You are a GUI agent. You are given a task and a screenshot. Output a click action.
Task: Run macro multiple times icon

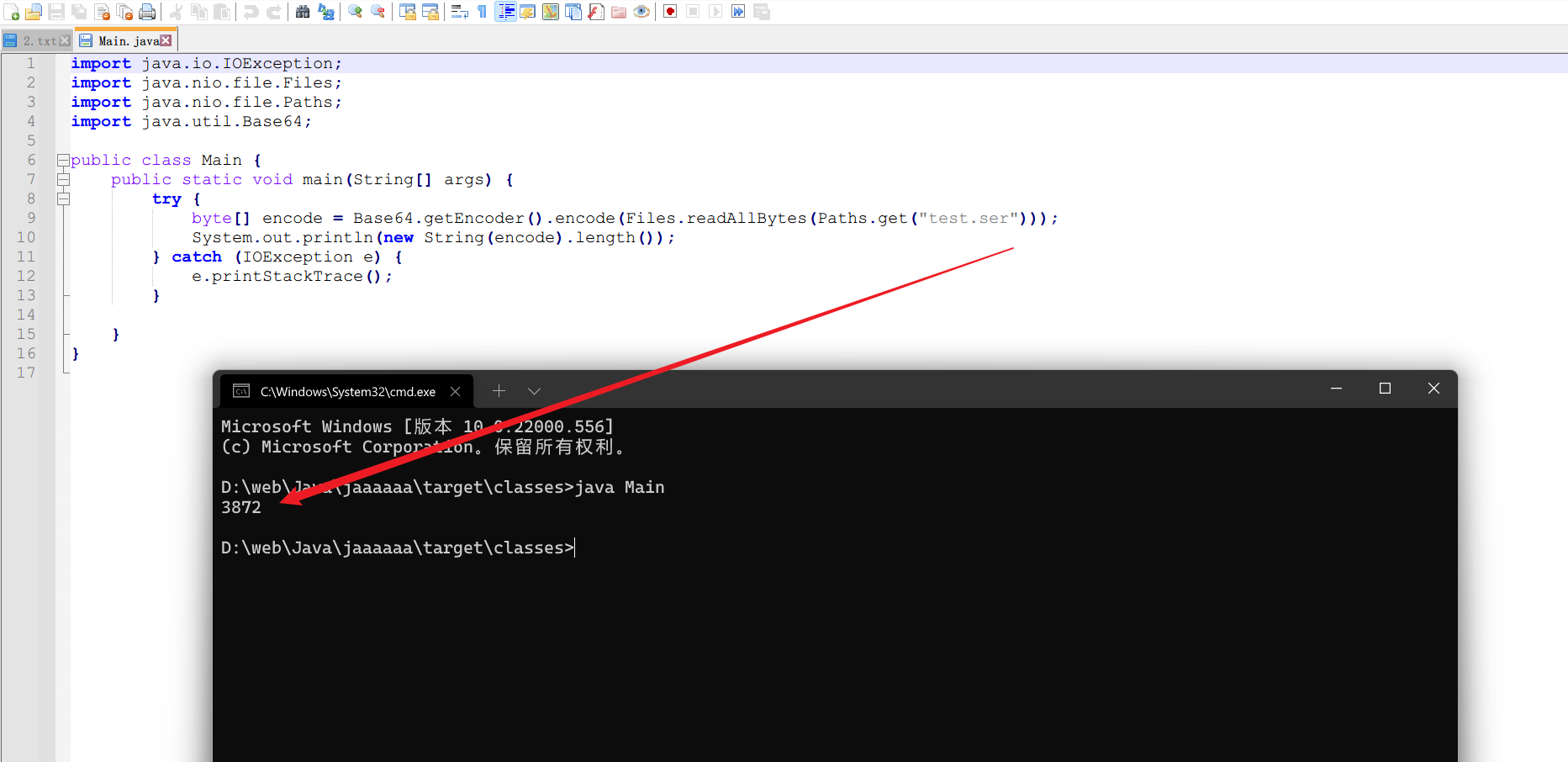(x=738, y=12)
